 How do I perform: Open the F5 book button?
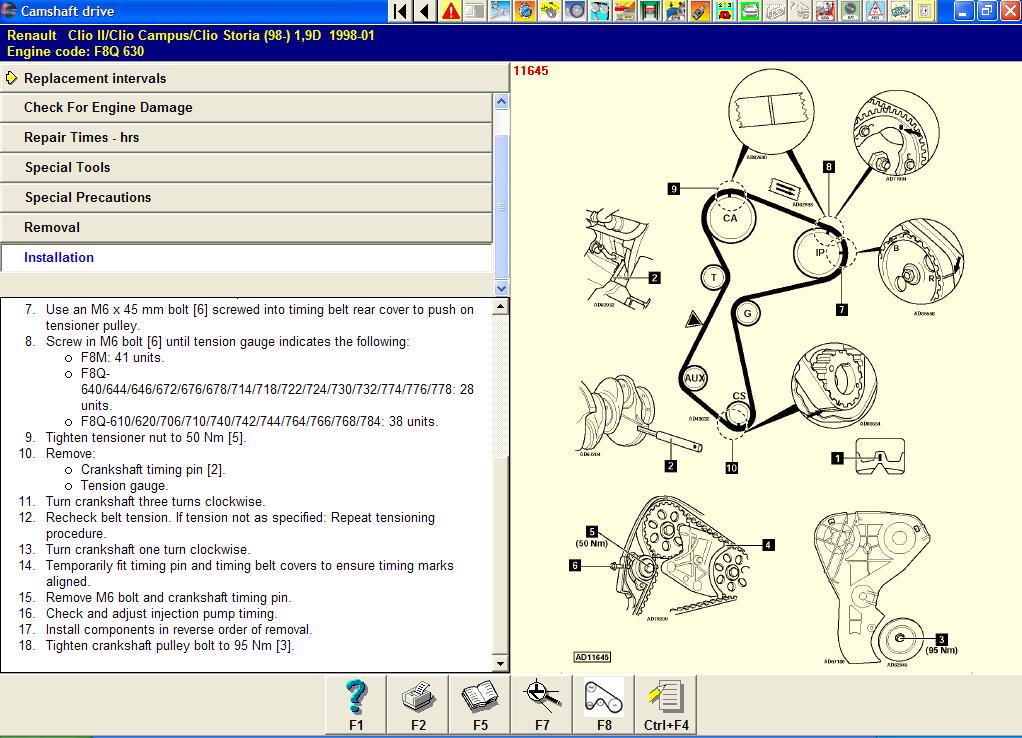[x=480, y=705]
